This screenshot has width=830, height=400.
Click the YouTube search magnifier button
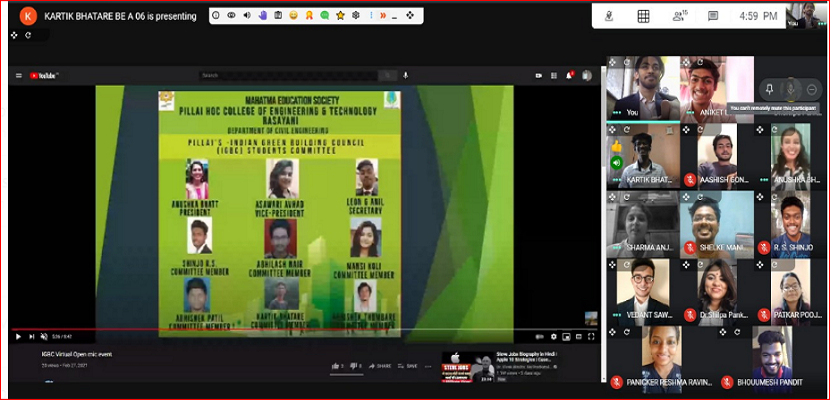click(x=387, y=76)
